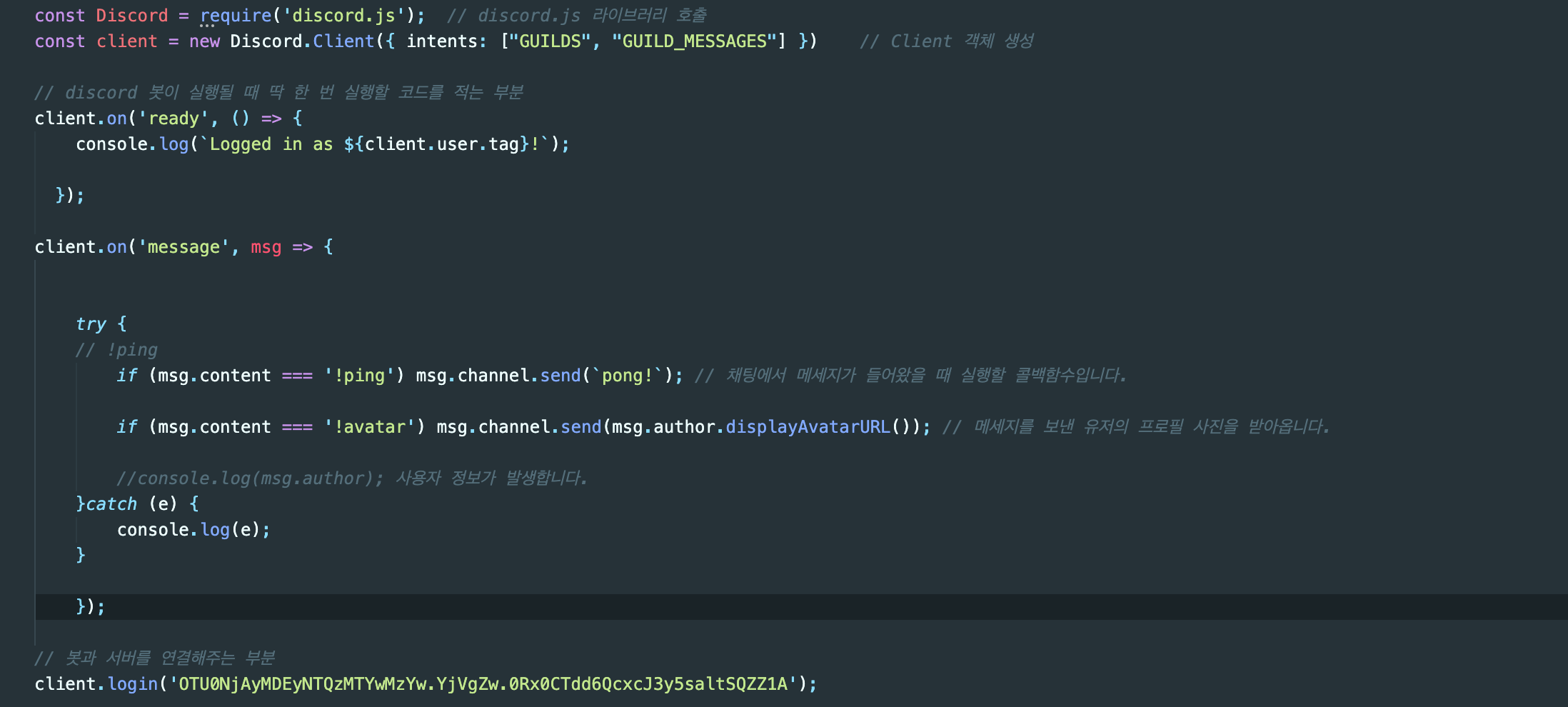The image size is (1568, 707).
Task: Click the 콜백함수입니다 comment after pong
Action: [x=911, y=376]
